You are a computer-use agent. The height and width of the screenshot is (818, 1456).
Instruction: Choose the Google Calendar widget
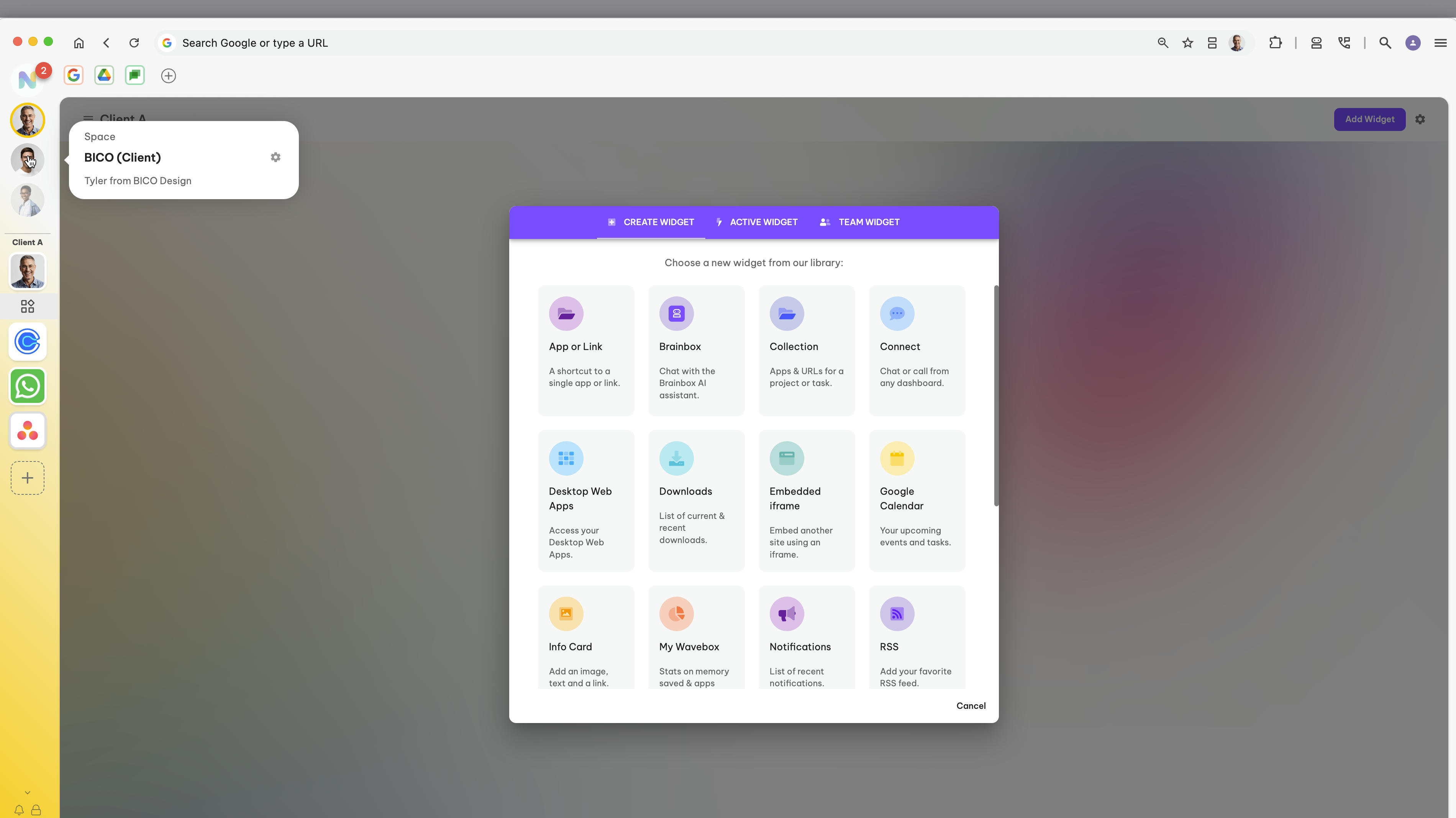(917, 501)
